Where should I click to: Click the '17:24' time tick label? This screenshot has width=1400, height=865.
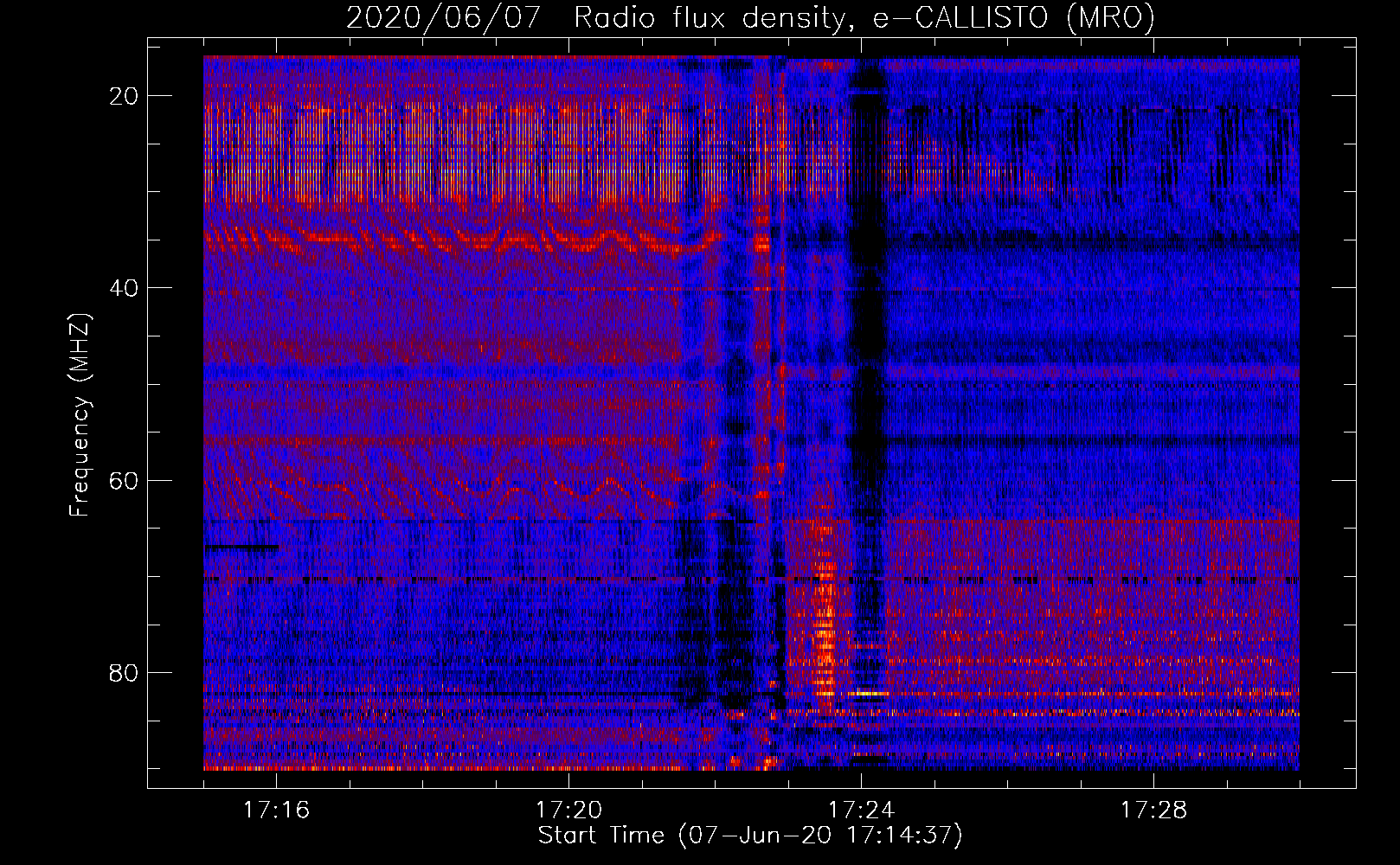(x=861, y=811)
